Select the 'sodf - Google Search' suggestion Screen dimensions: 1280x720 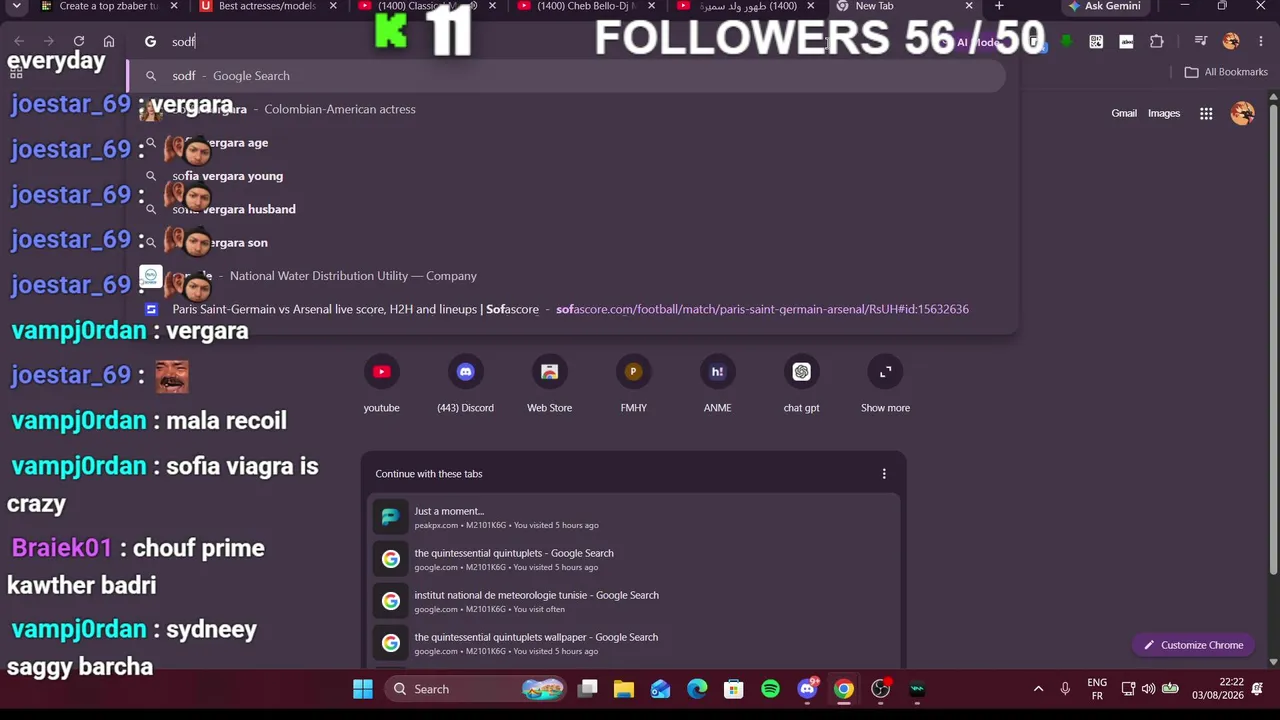click(x=566, y=76)
